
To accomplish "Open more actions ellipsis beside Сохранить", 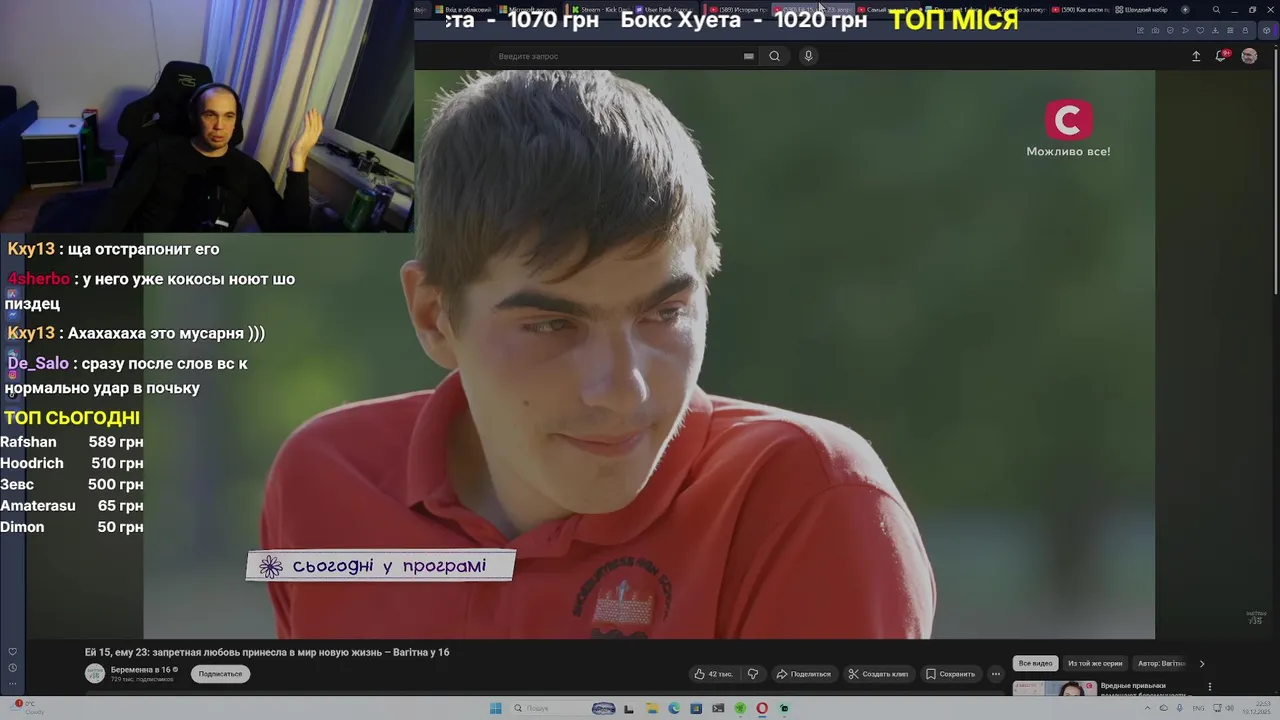I will click(995, 674).
